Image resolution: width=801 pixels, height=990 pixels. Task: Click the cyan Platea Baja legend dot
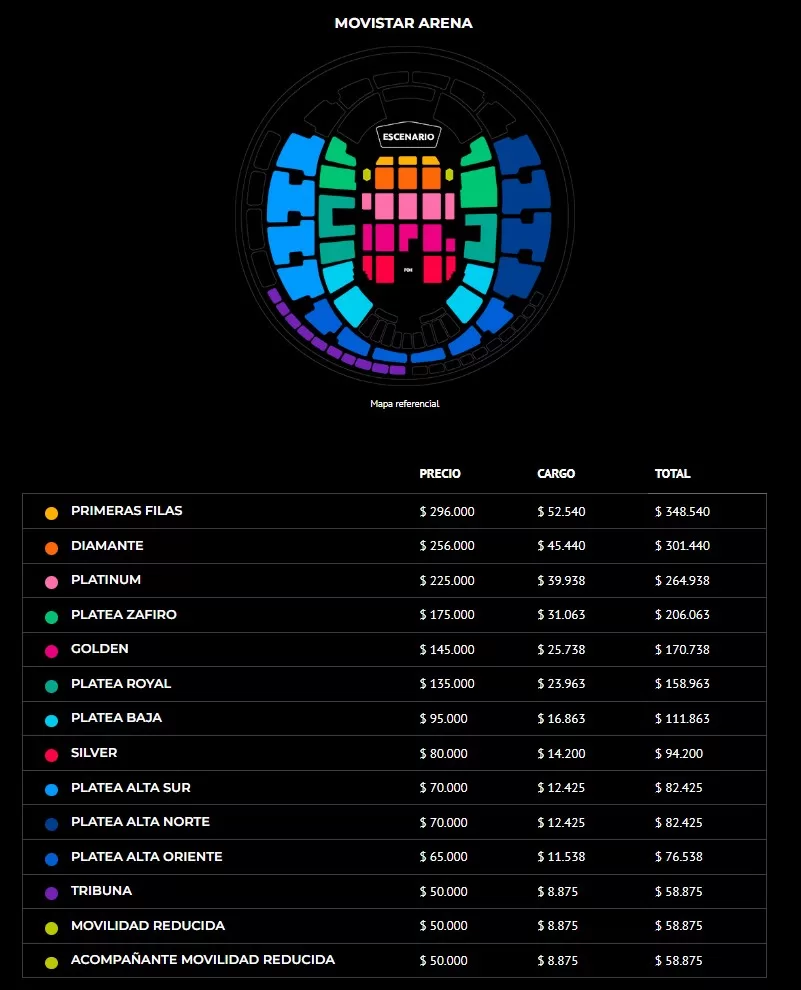pos(51,720)
